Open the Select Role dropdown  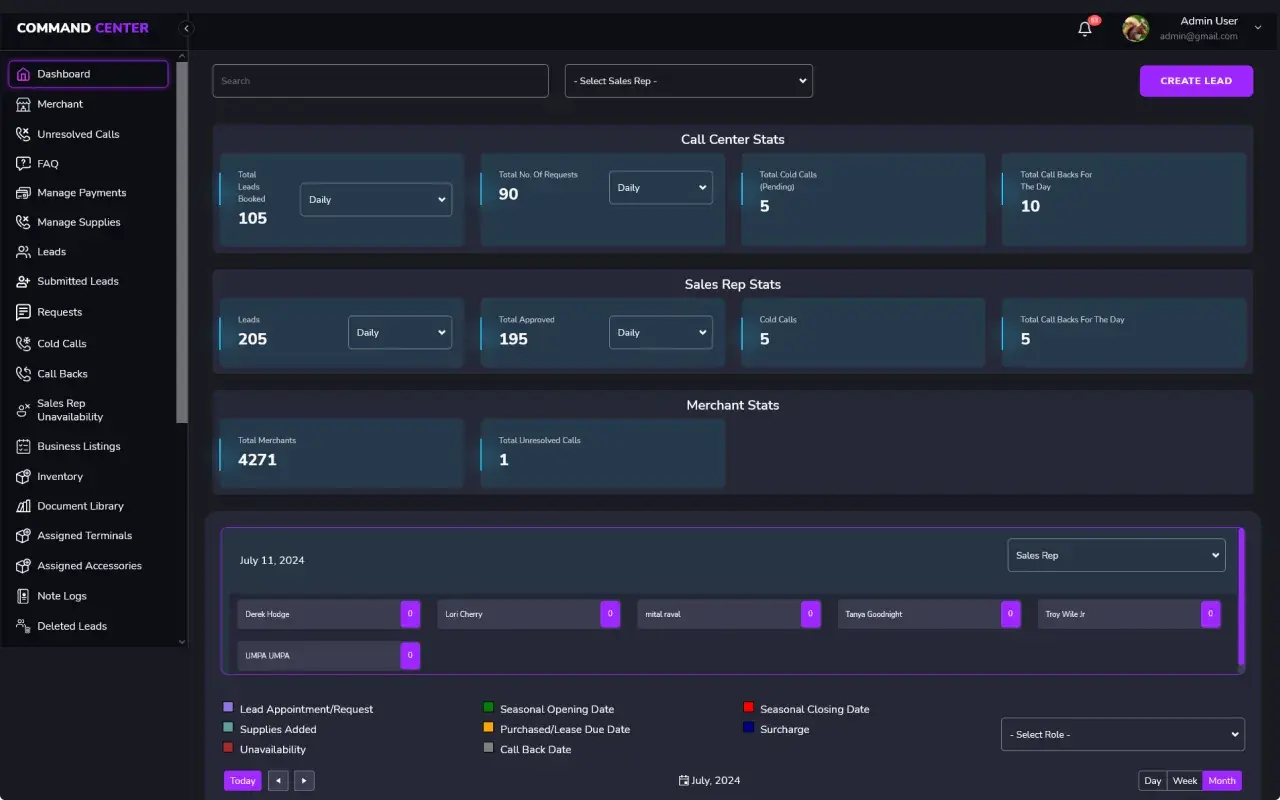[1122, 734]
